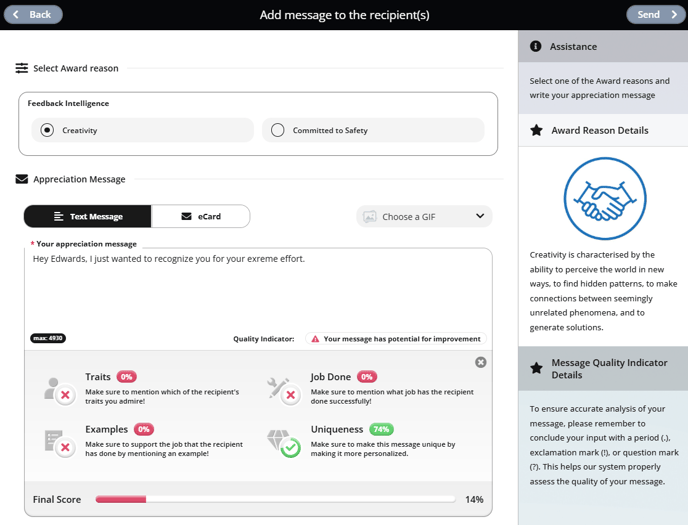Screen dimensions: 688x525
Task: Click the Final Score progress bar
Action: pyautogui.click(x=275, y=499)
